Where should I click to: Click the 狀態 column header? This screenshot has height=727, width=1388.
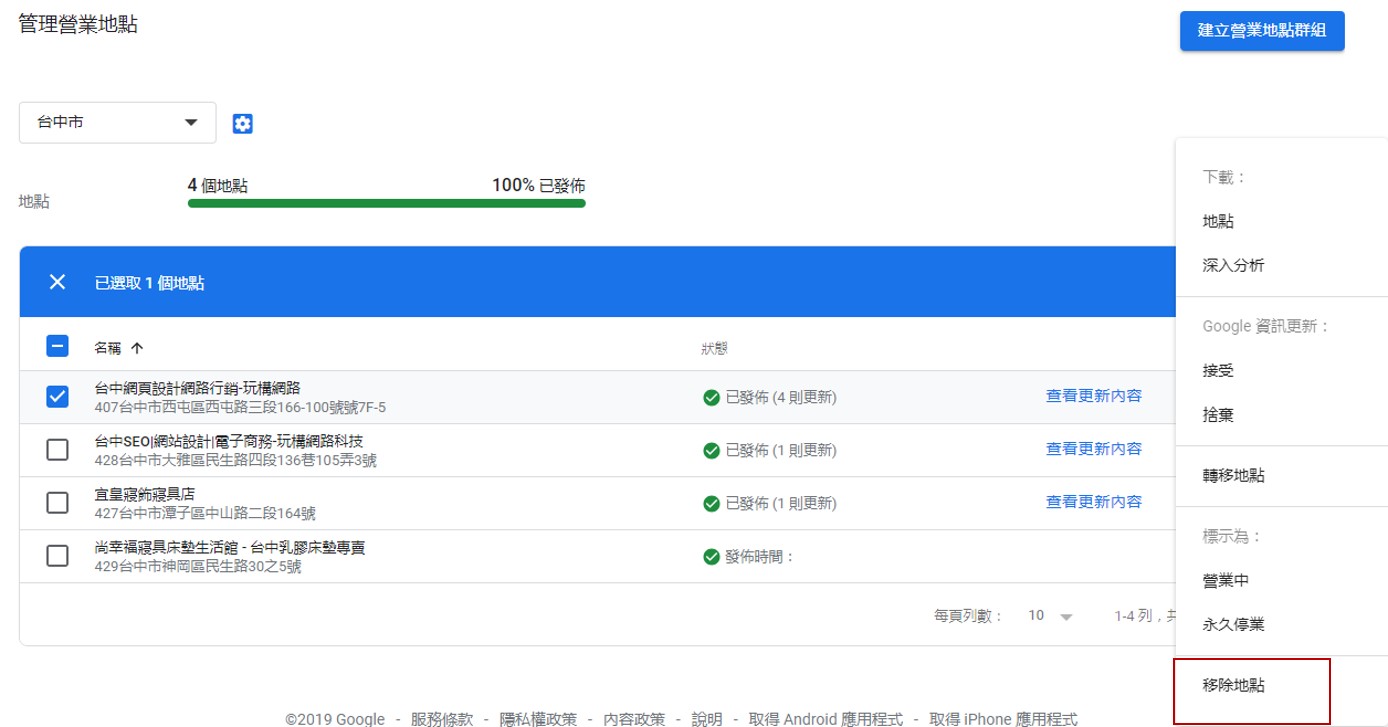(714, 348)
